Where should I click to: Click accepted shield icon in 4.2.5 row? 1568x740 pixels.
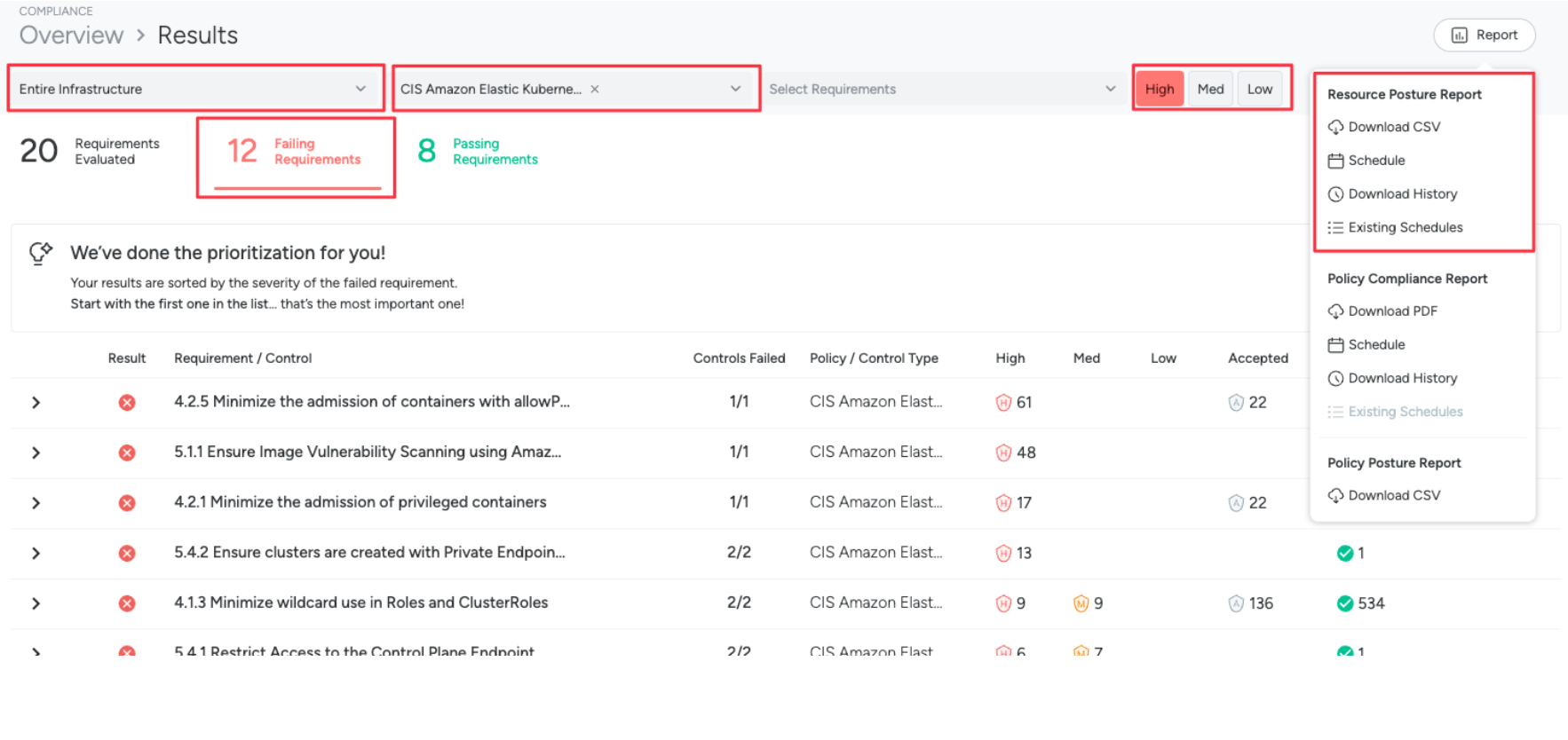1236,403
